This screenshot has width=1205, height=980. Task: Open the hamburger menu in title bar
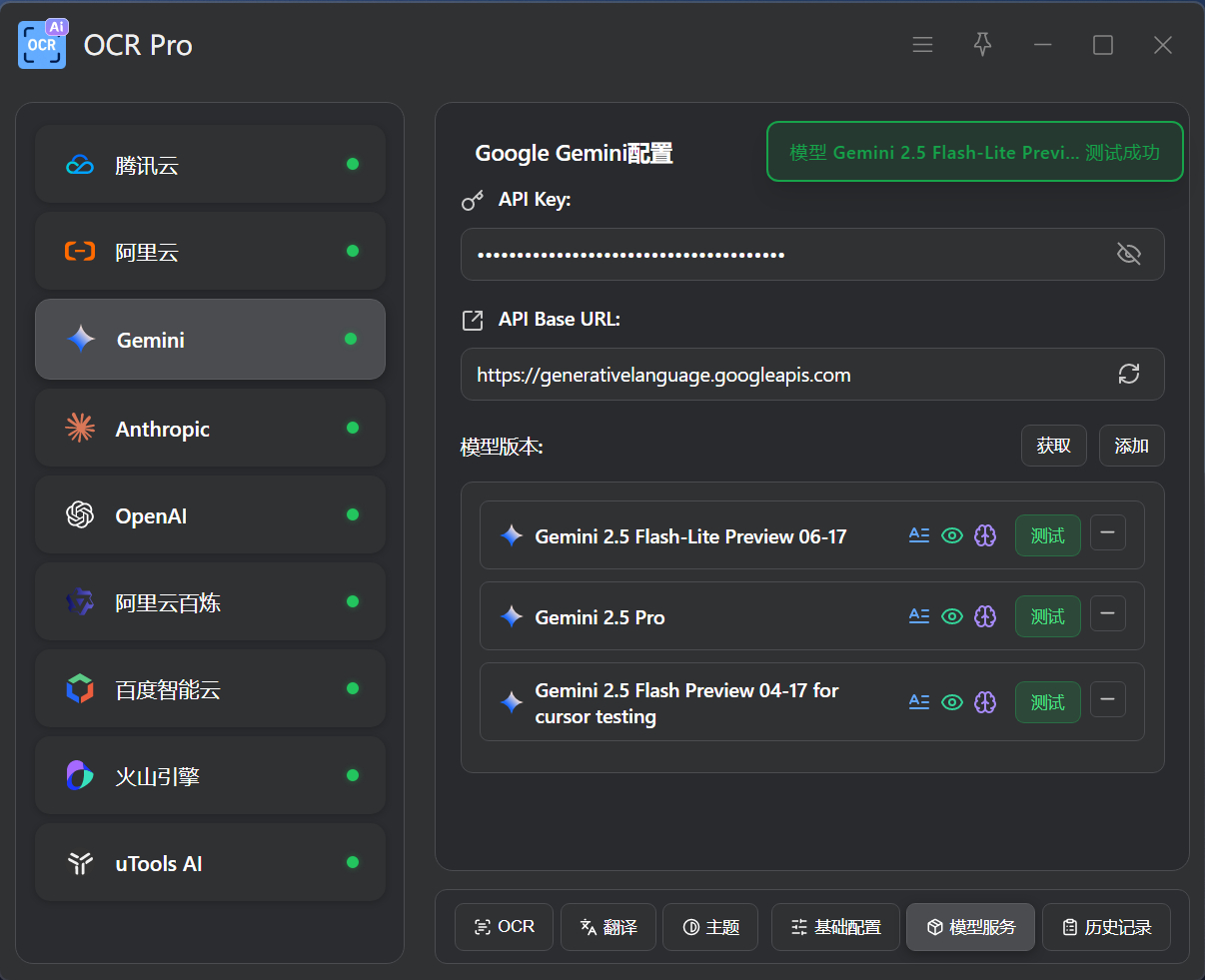pos(922,45)
